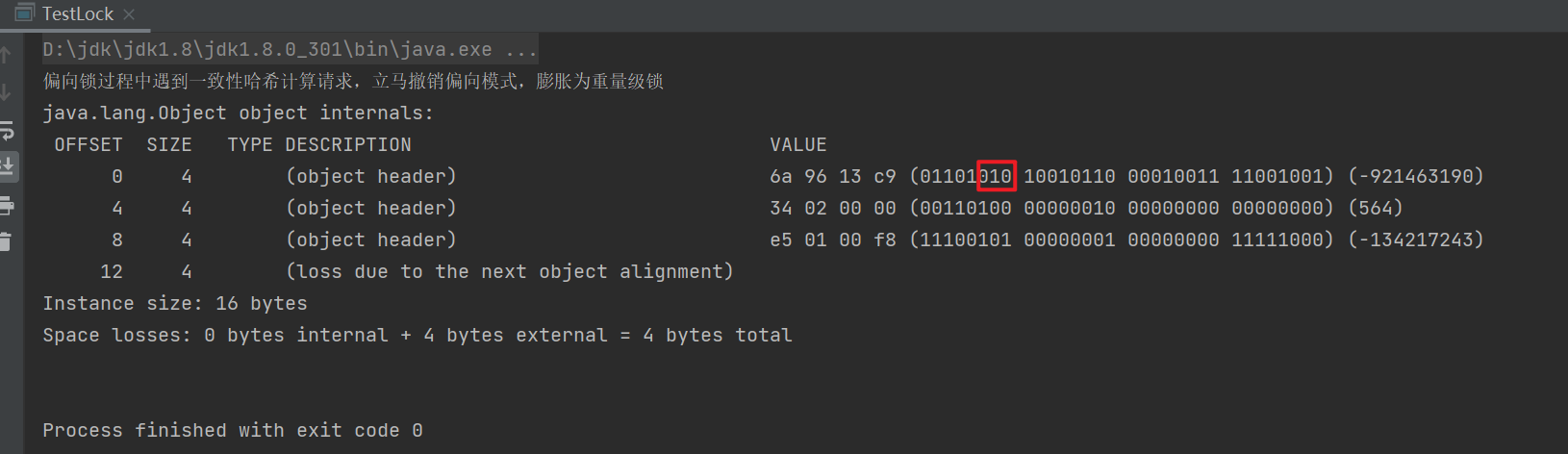Click the 'loss due to the next object alignment' text
Screen dimensions: 1568x454
pyautogui.click(x=510, y=271)
